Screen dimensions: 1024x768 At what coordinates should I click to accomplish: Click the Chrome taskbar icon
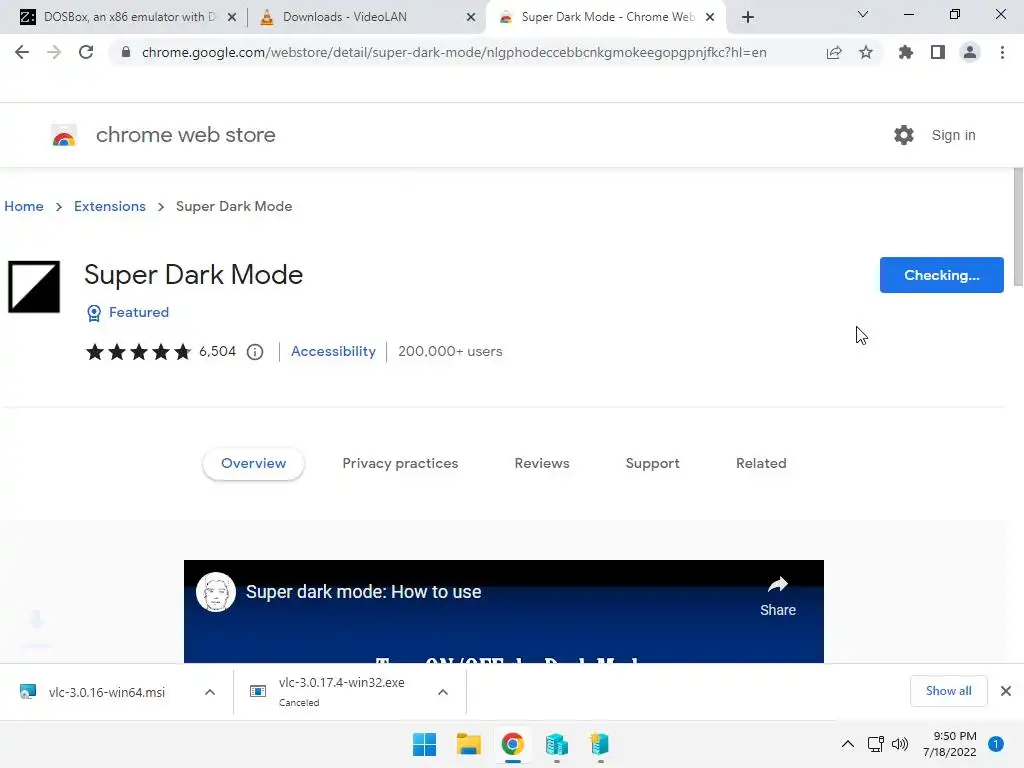click(513, 744)
